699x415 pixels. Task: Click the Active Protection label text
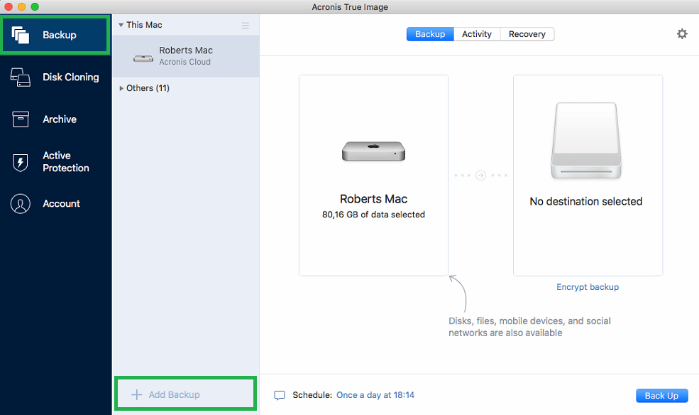pyautogui.click(x=66, y=162)
